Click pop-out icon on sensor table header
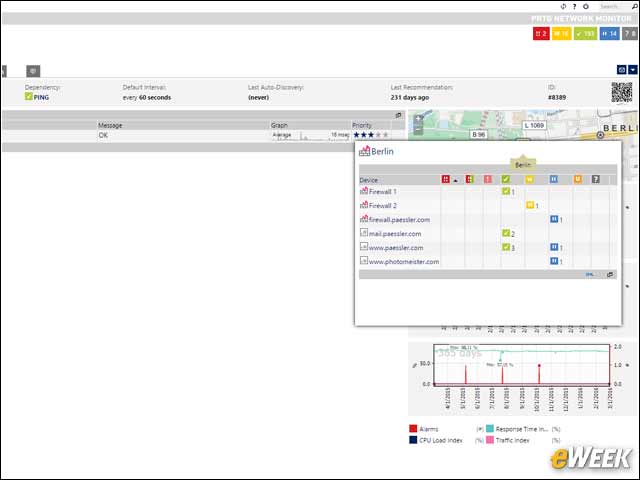This screenshot has height=480, width=640. pos(398,116)
